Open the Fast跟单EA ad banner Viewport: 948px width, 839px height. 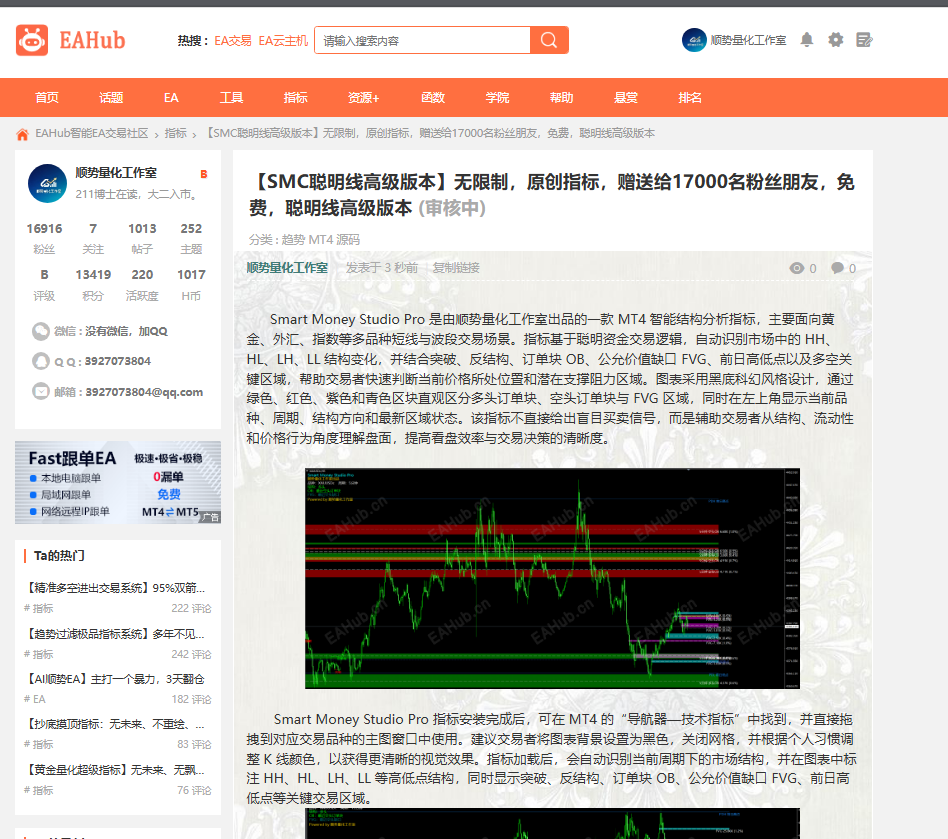point(118,482)
